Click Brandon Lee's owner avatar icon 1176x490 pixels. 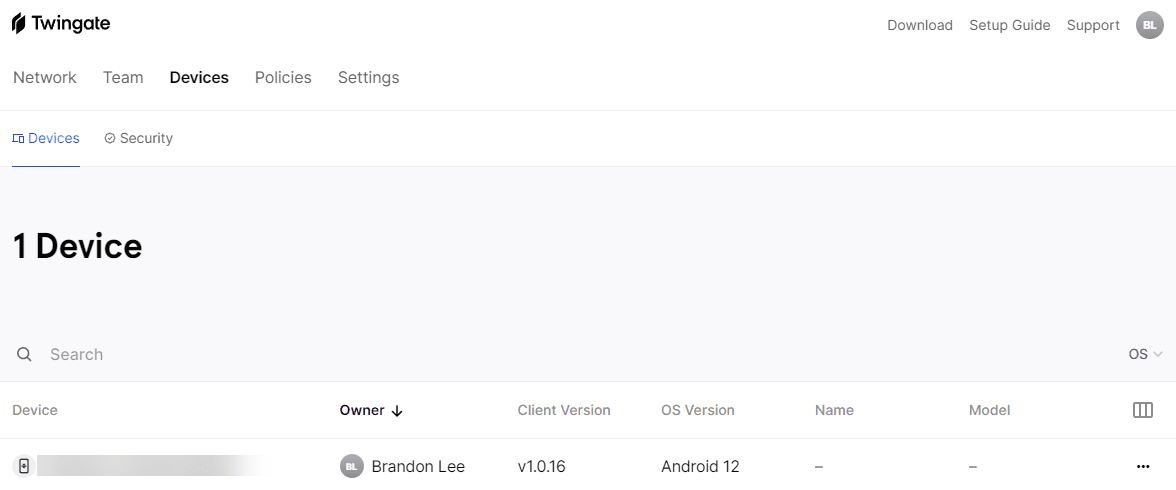(351, 466)
